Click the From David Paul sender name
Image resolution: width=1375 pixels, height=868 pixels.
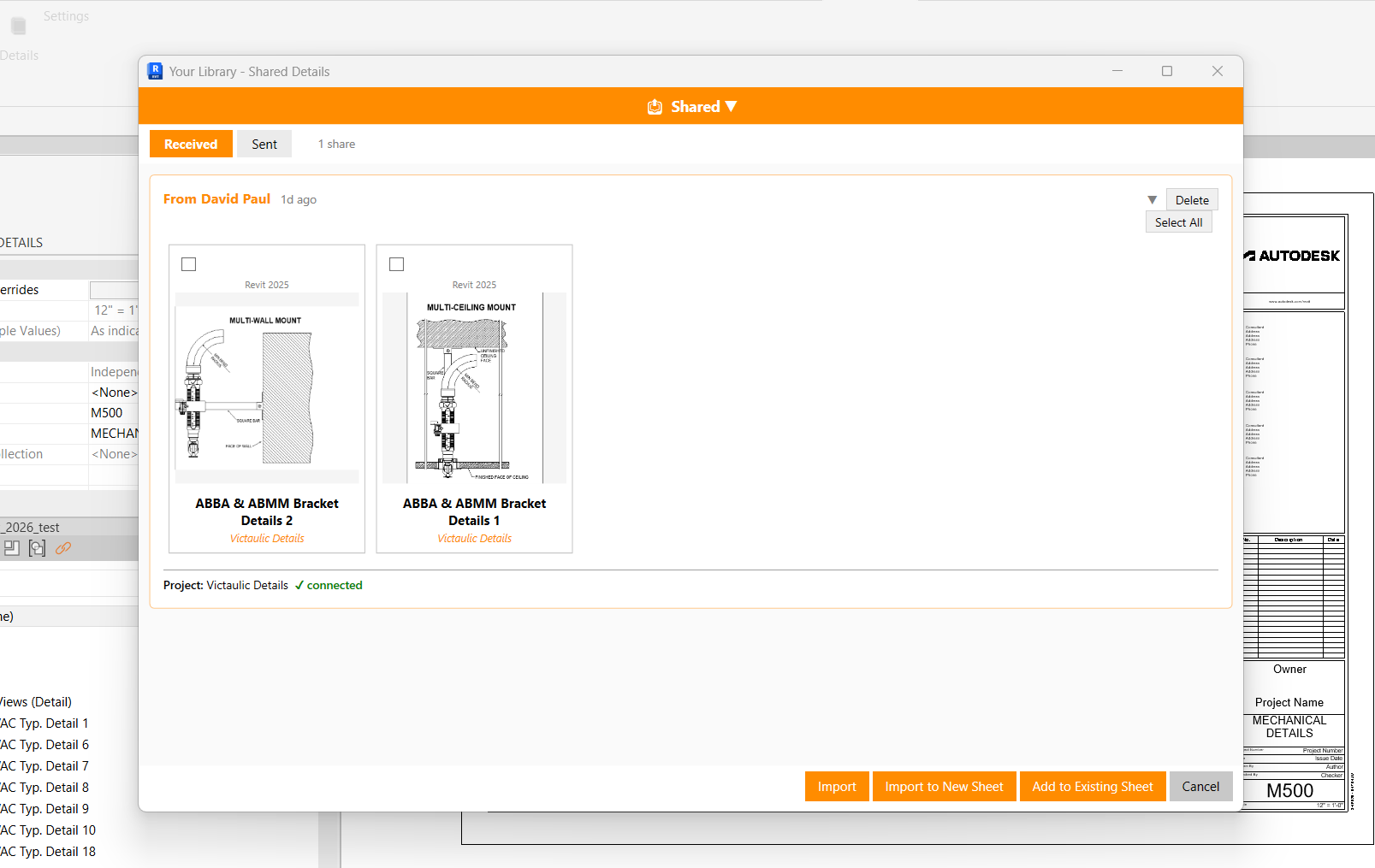coord(216,198)
